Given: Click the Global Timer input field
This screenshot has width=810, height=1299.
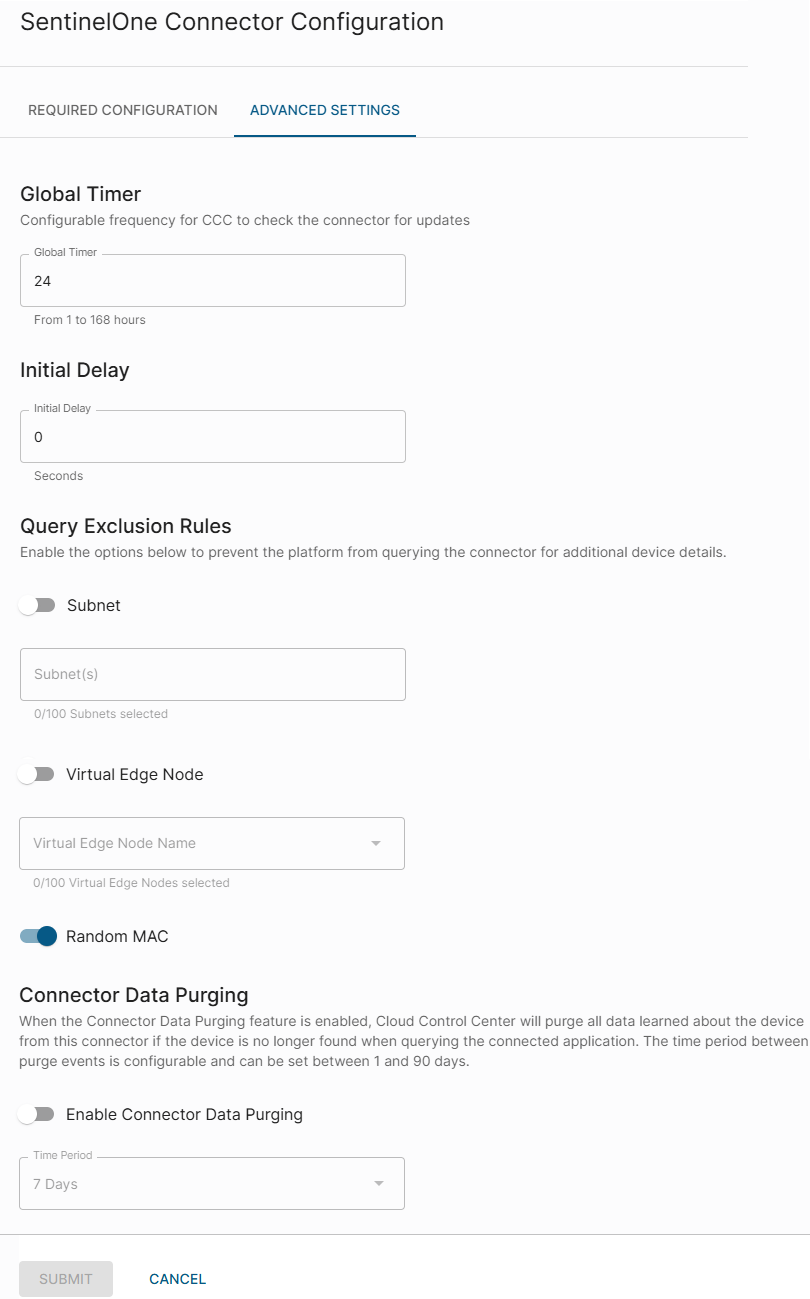Looking at the screenshot, I should (213, 281).
